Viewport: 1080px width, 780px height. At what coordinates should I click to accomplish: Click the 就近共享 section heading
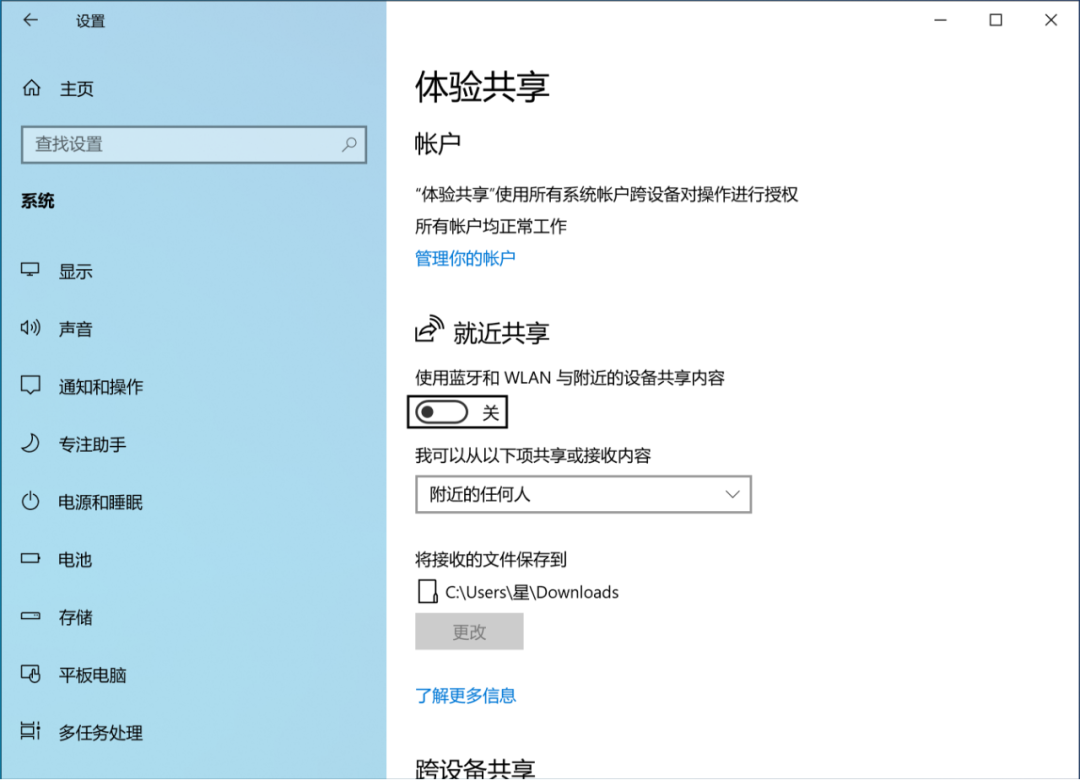pos(501,333)
